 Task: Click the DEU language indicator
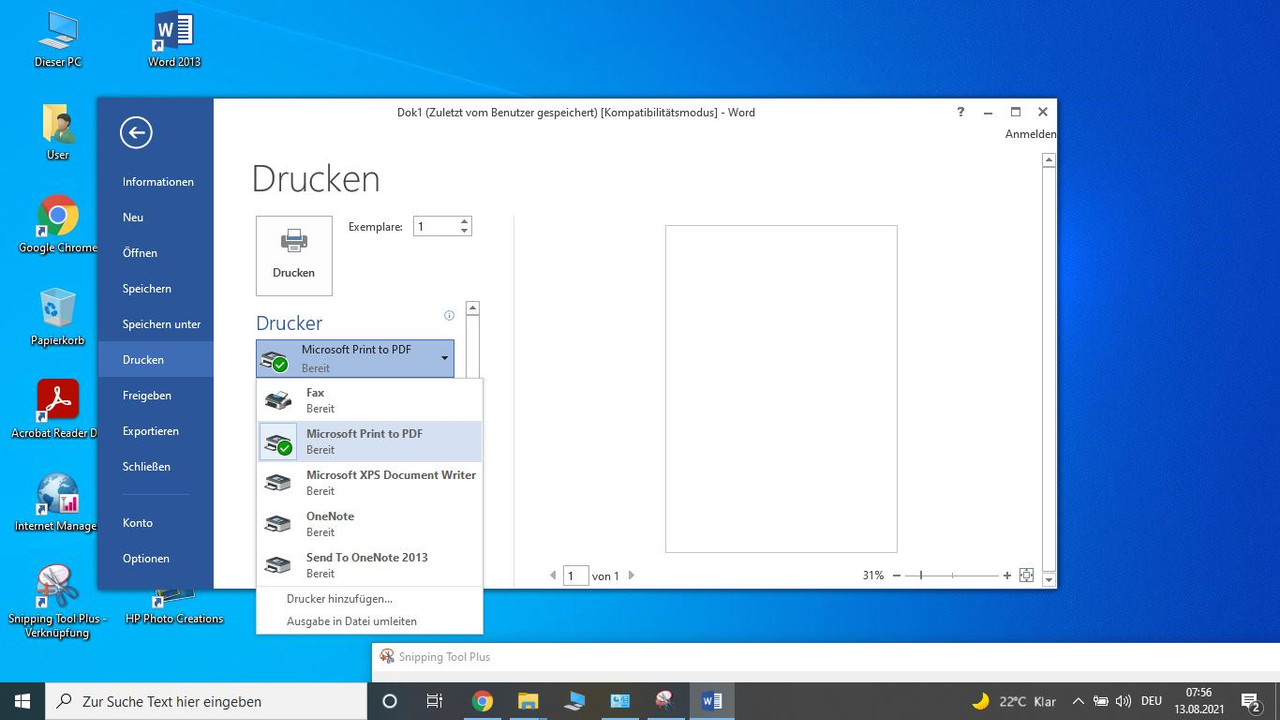1151,701
